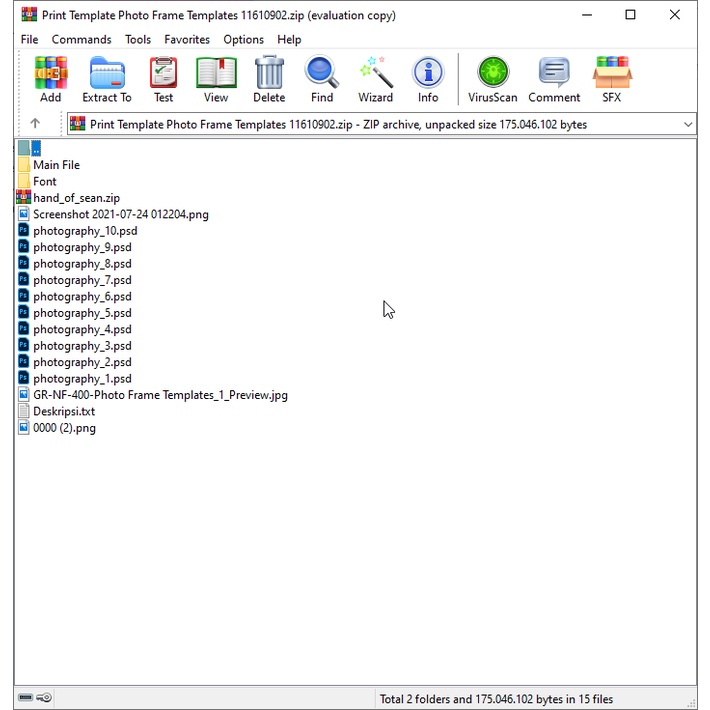Click the drive icon in status bar
Screen dimensions: 710x710
point(26,698)
